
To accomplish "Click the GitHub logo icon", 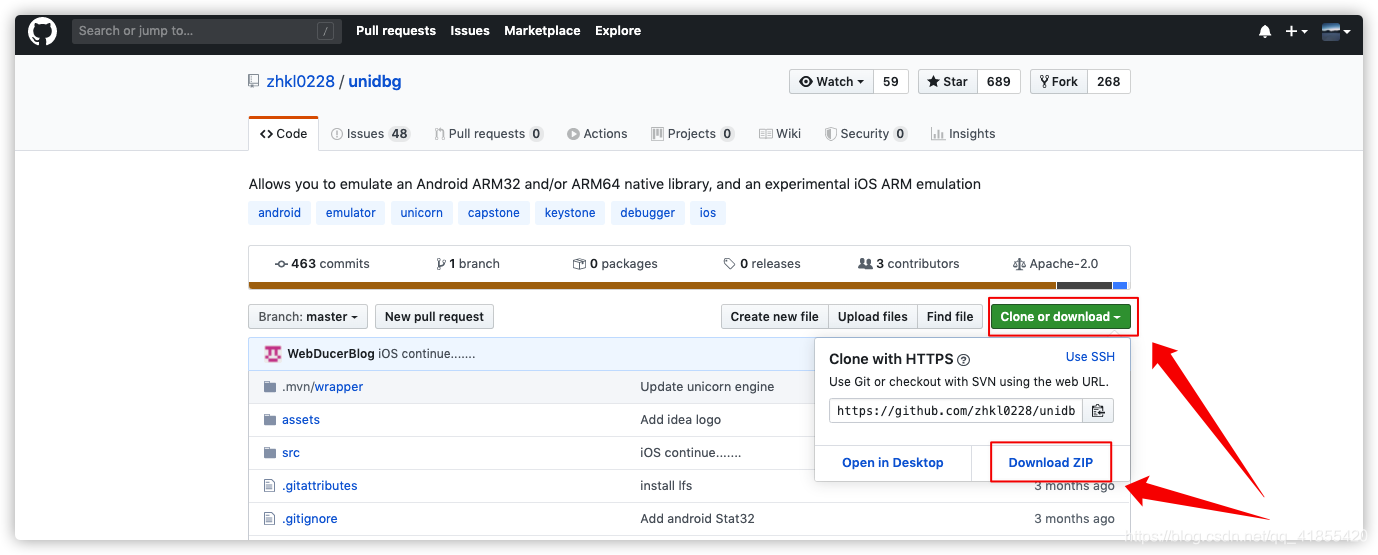I will click(42, 31).
